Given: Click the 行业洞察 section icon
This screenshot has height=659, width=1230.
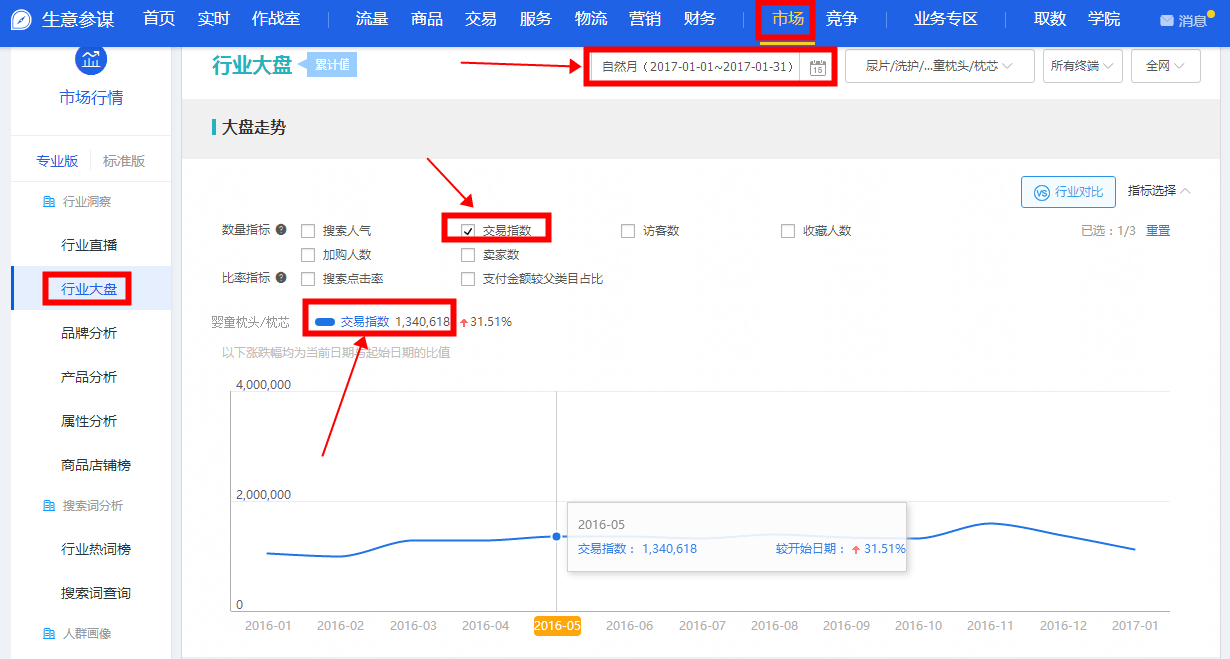Looking at the screenshot, I should tap(49, 201).
